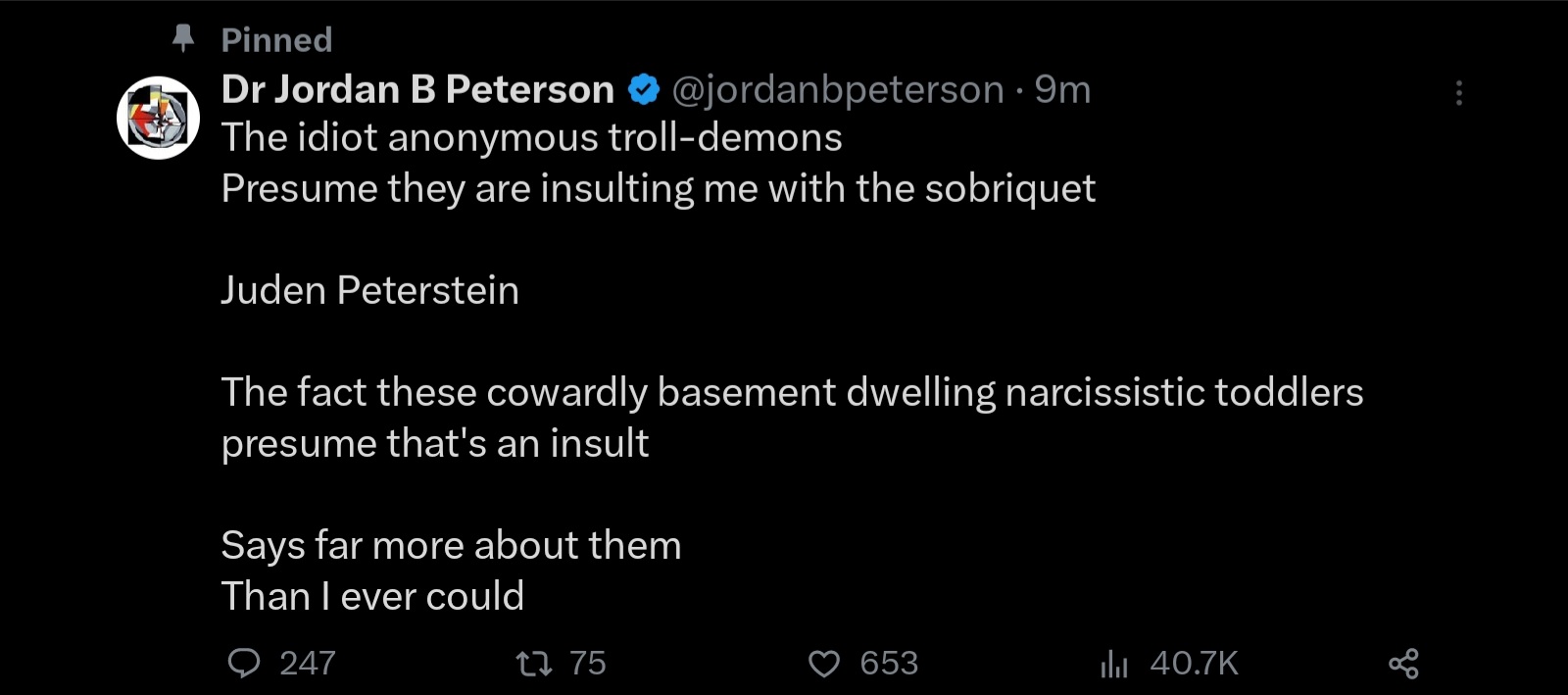Viewport: 1568px width, 695px height.
Task: Open tweet permalink via 9m timestamp
Action: coord(1062,89)
